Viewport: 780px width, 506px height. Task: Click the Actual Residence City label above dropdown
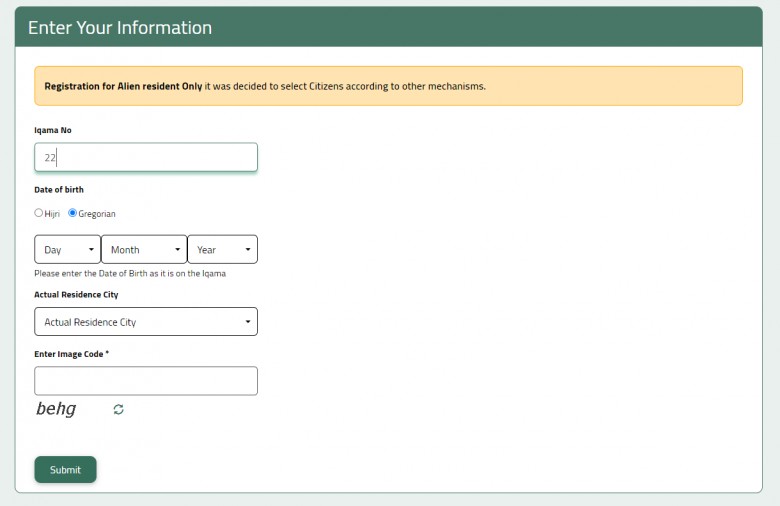76,295
